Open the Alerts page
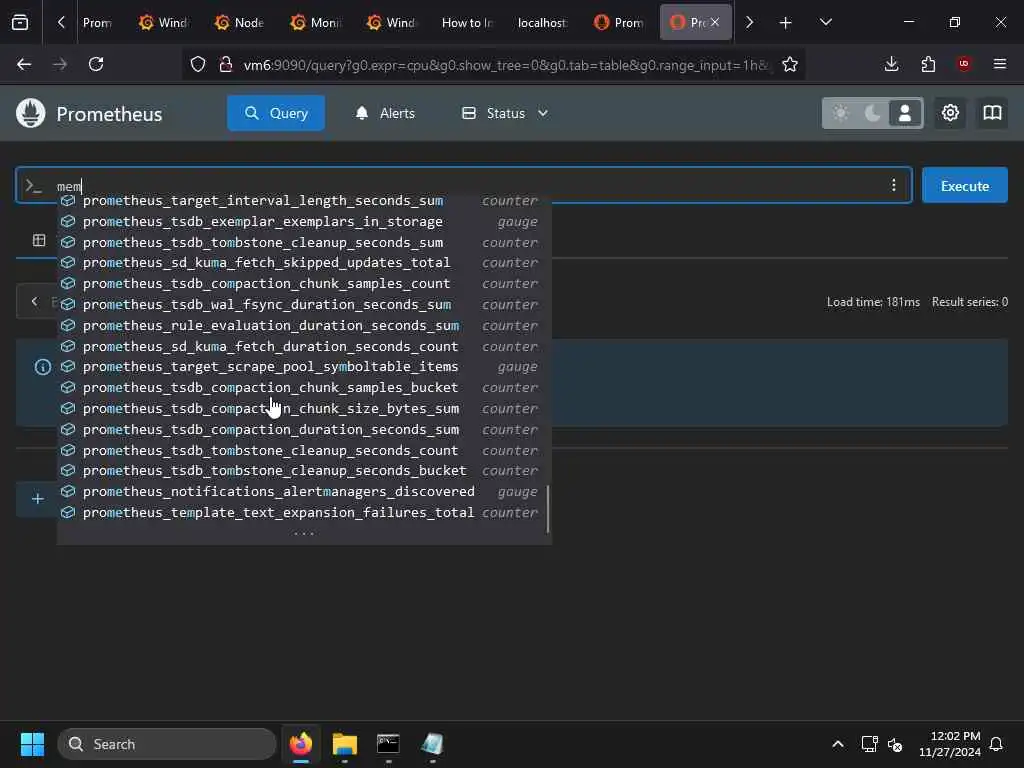This screenshot has height=768, width=1024. [385, 113]
